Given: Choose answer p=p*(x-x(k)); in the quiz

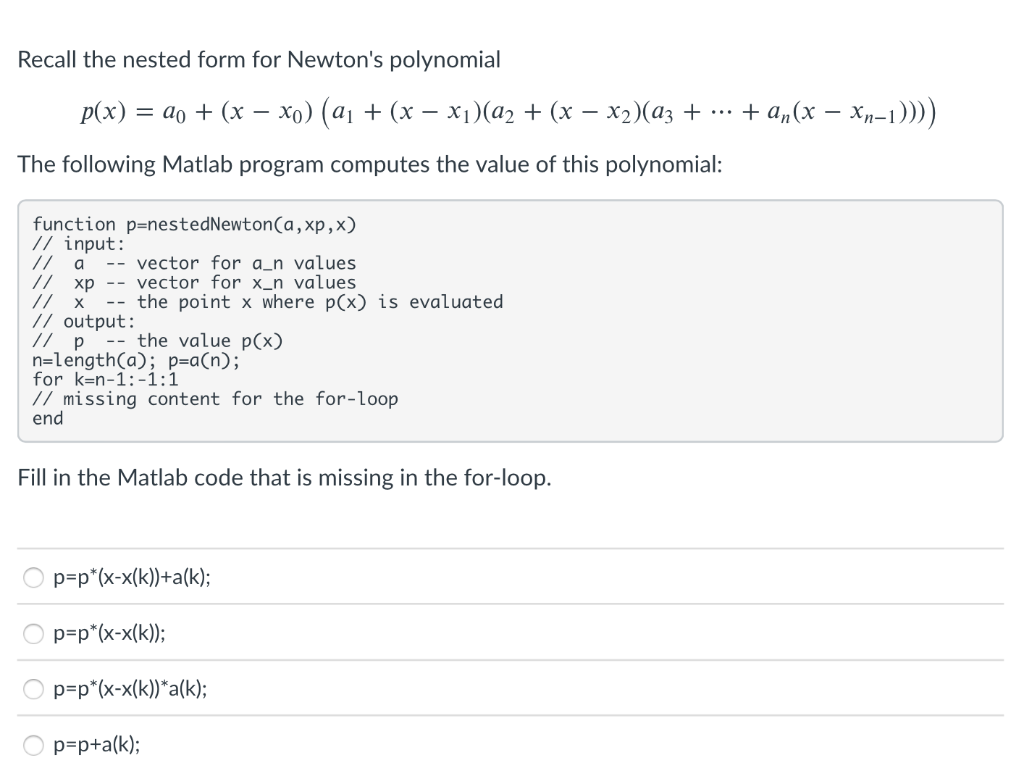Looking at the screenshot, I should click(x=115, y=632).
